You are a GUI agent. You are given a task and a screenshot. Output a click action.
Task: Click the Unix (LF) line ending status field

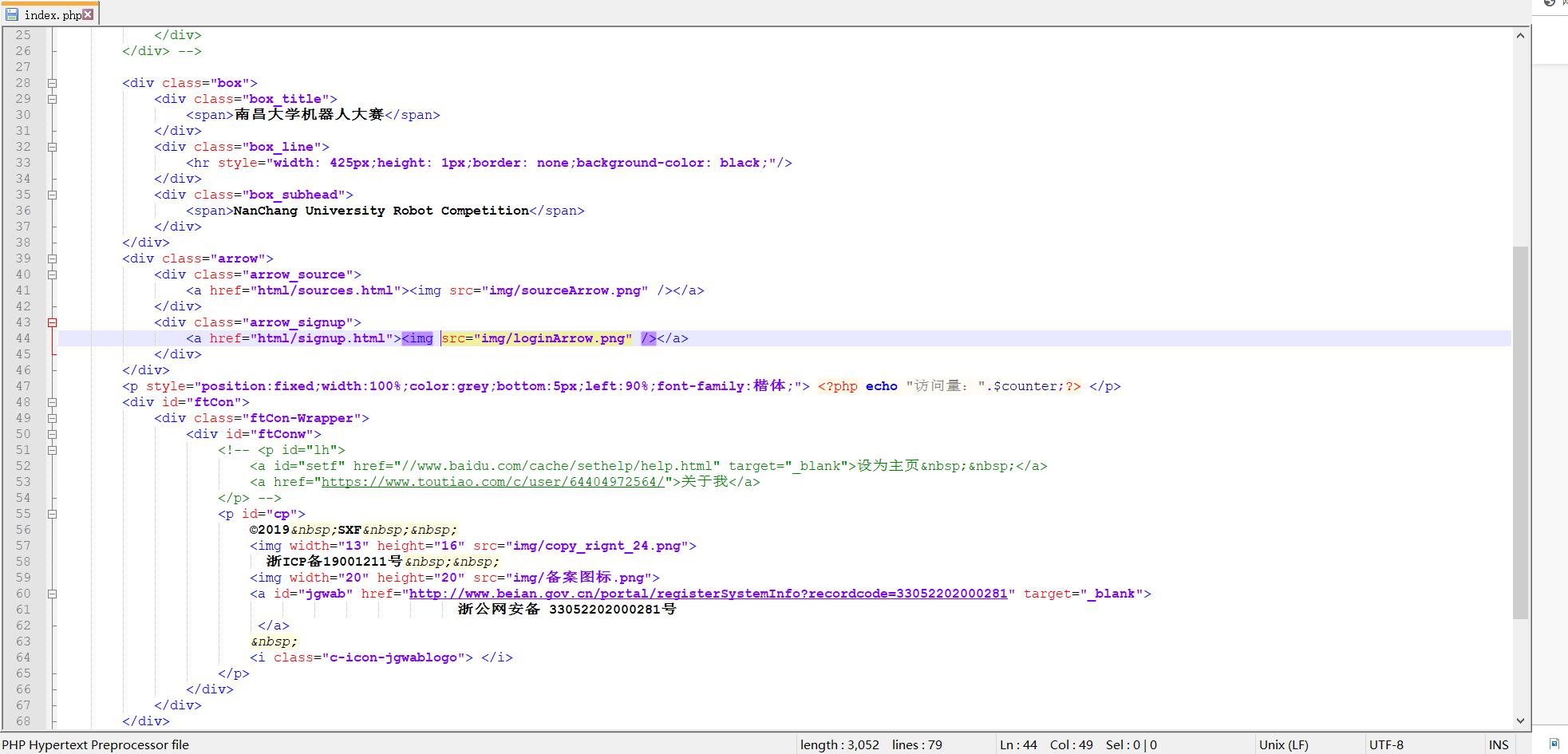click(x=1283, y=744)
